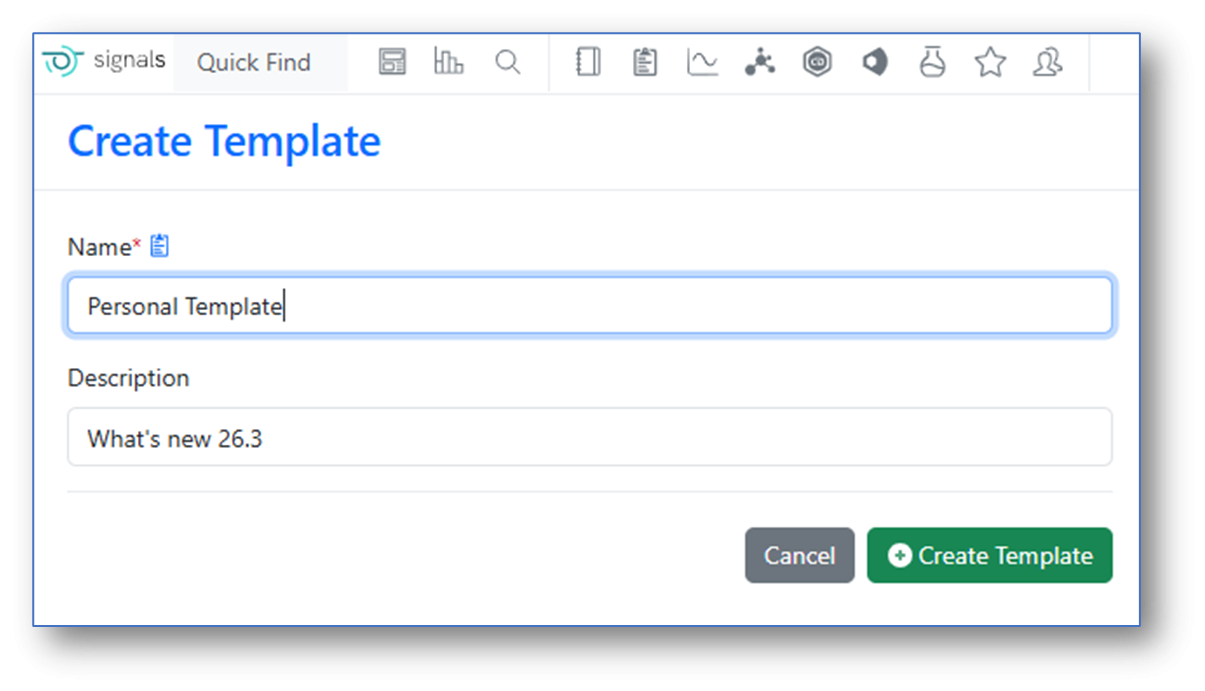This screenshot has width=1205, height=691.
Task: Click the Create Template page heading
Action: (224, 141)
